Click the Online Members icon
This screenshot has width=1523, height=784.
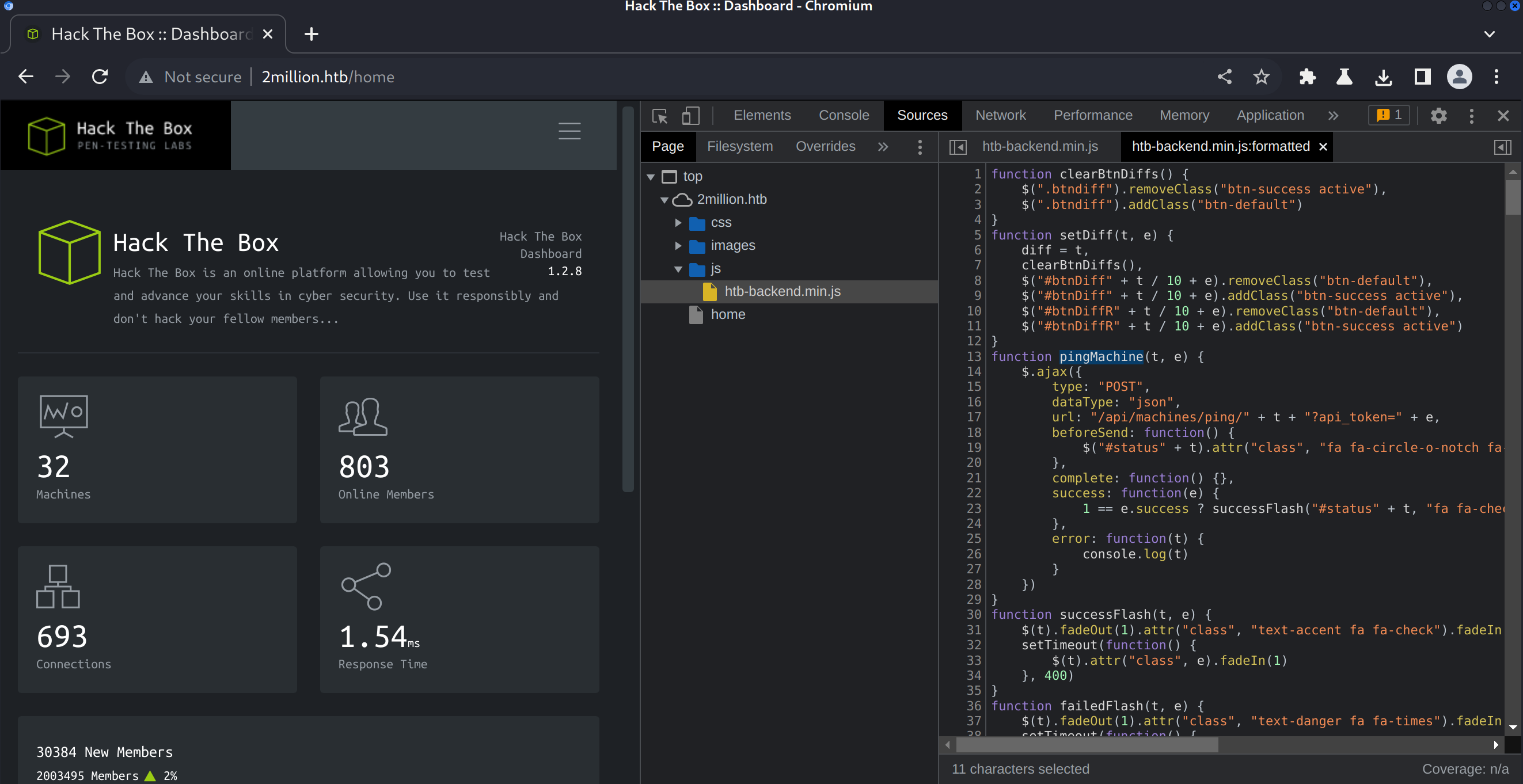(363, 416)
